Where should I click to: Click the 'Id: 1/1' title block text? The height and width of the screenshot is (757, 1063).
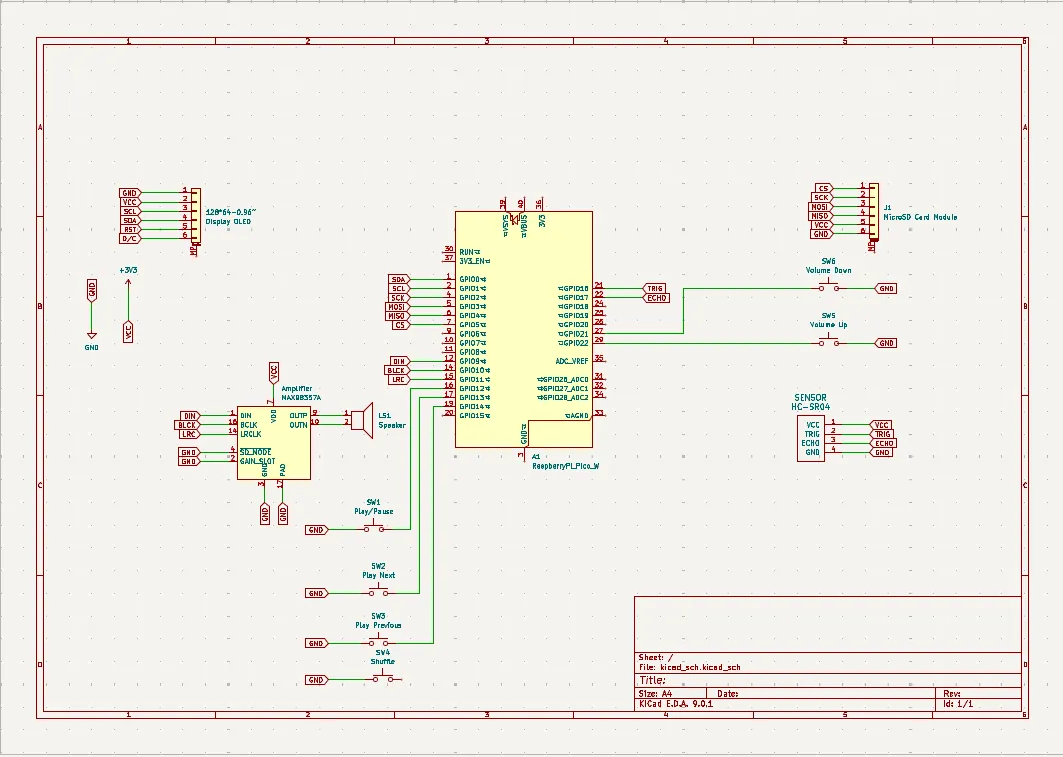(958, 703)
